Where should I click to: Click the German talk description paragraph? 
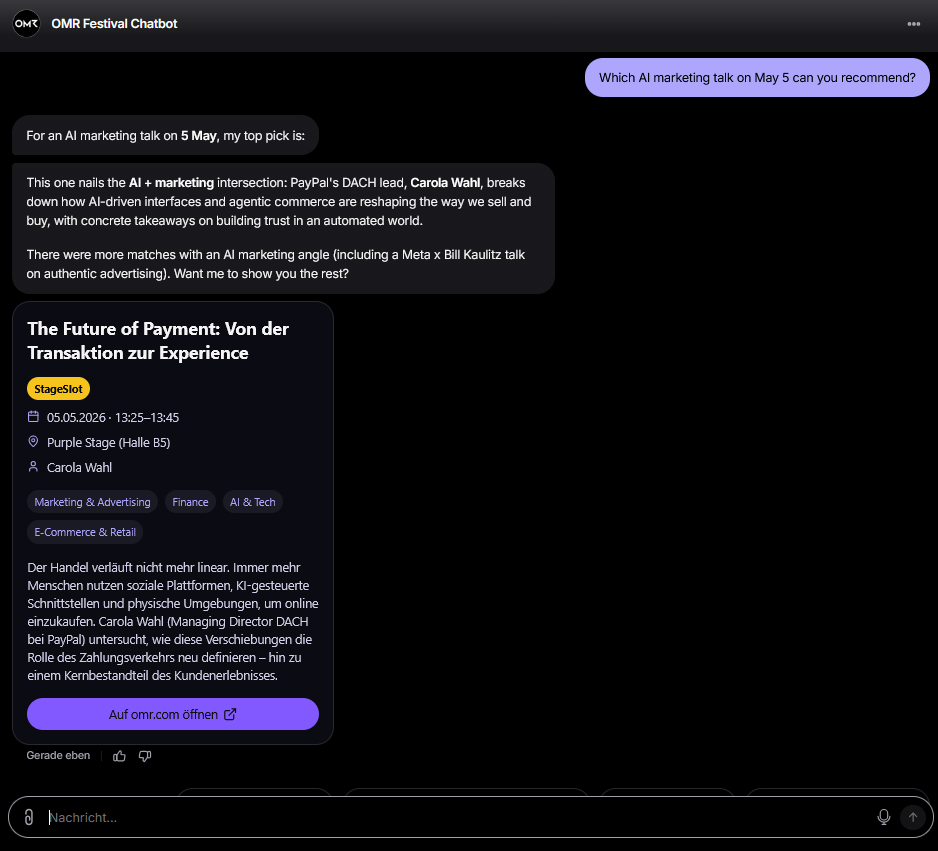173,621
